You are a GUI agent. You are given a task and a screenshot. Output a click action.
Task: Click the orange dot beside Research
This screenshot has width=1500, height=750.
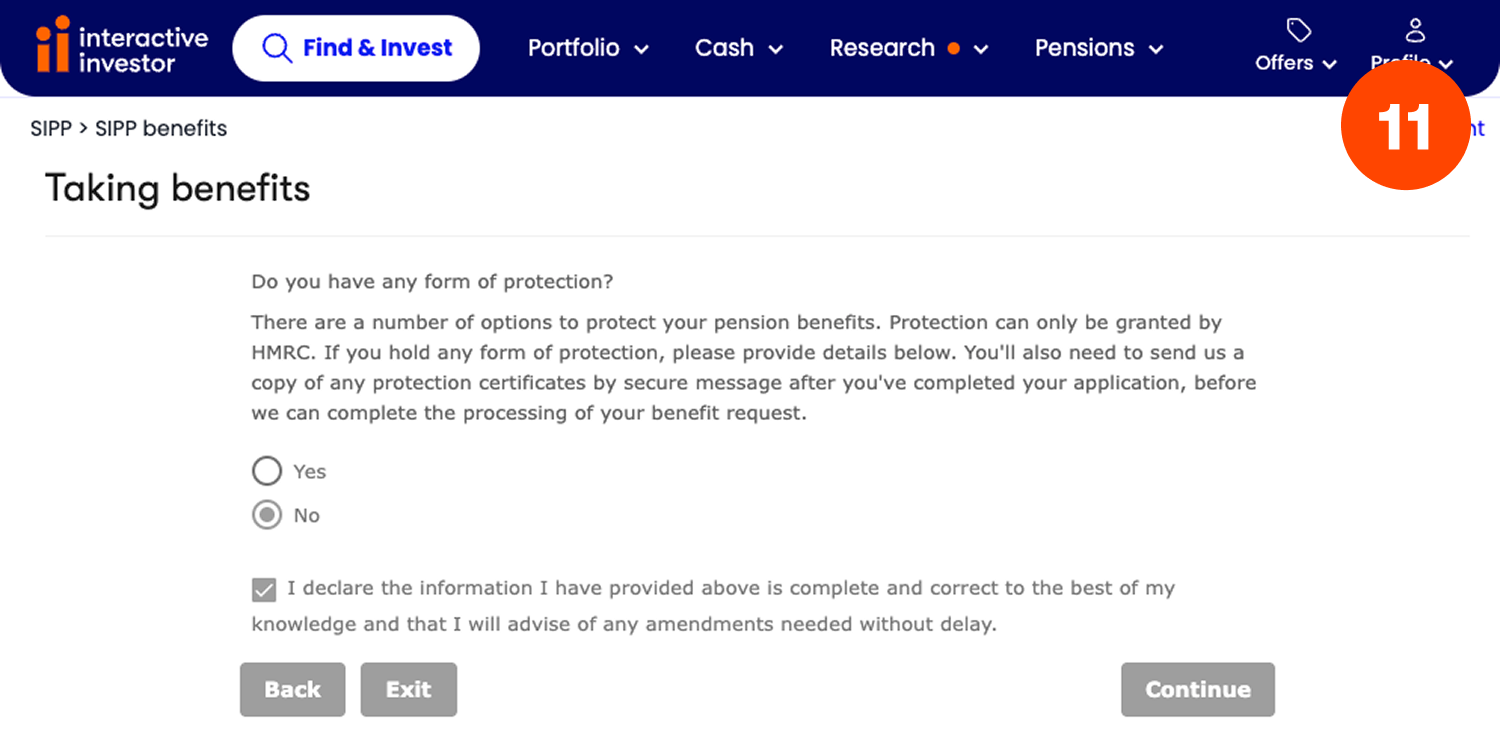pos(953,48)
